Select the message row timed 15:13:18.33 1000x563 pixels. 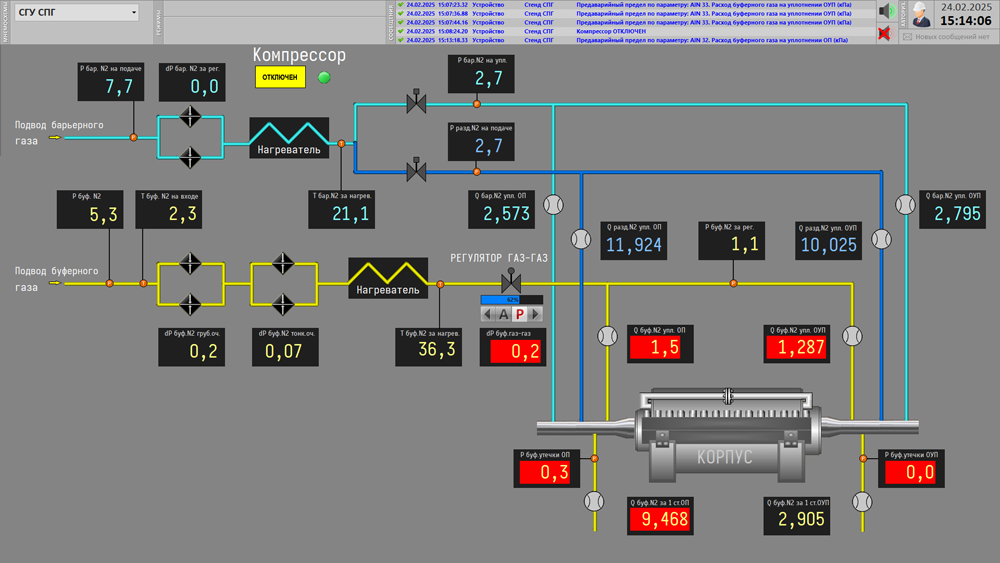click(x=636, y=40)
